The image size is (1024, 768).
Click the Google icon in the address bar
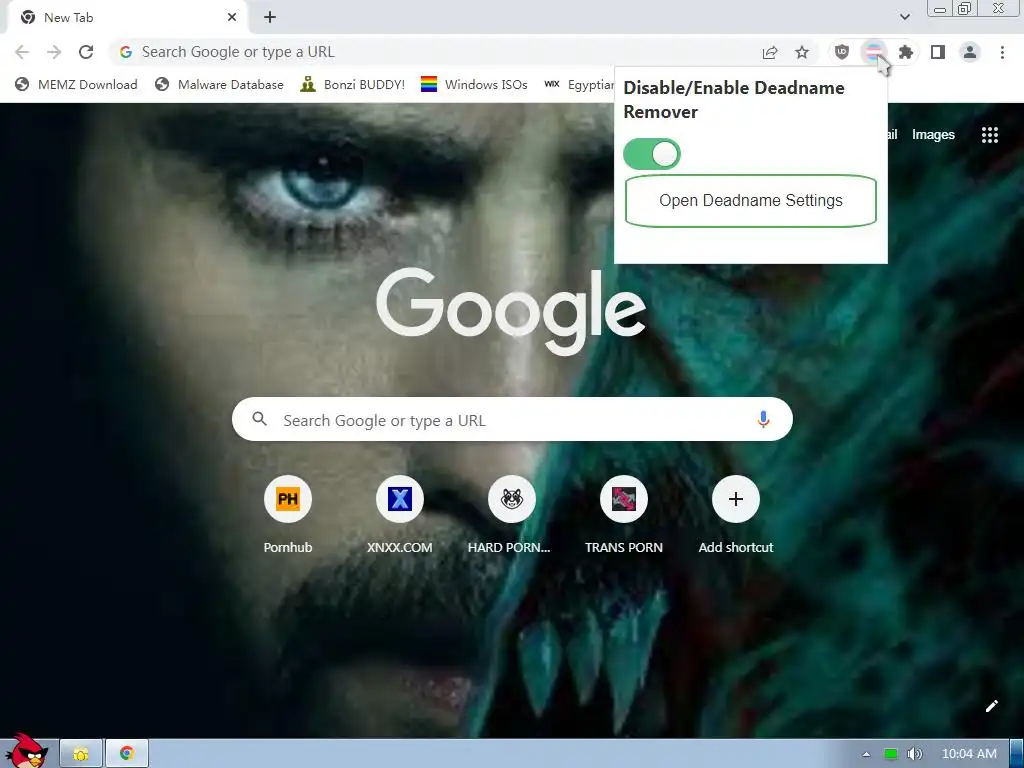pos(126,52)
